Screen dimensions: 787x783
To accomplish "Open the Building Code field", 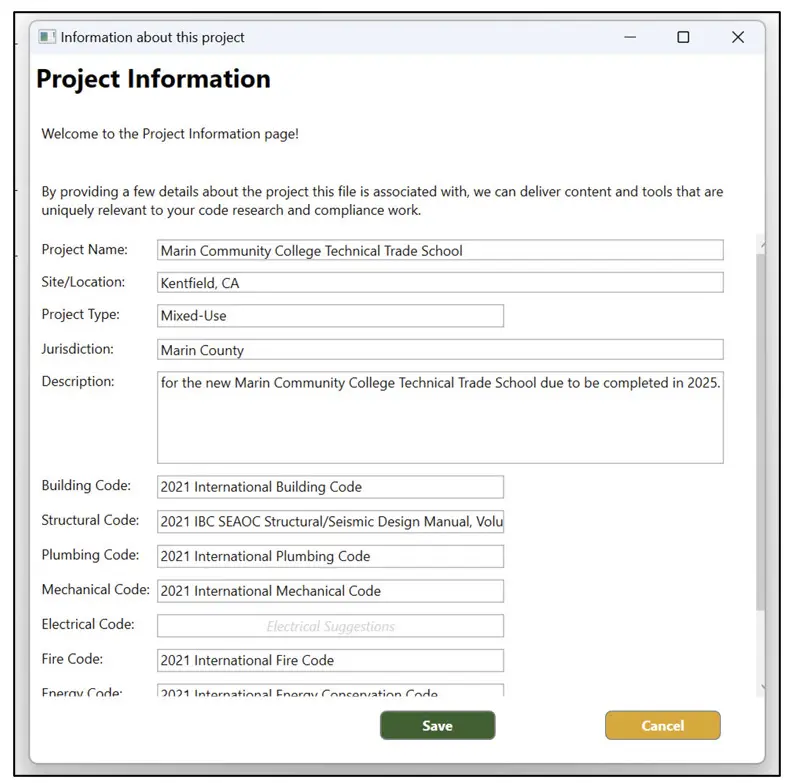I will [x=330, y=487].
